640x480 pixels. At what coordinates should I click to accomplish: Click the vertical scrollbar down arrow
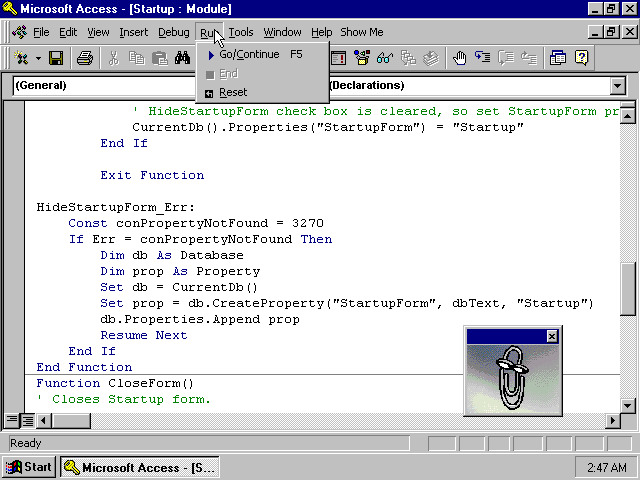tap(628, 405)
